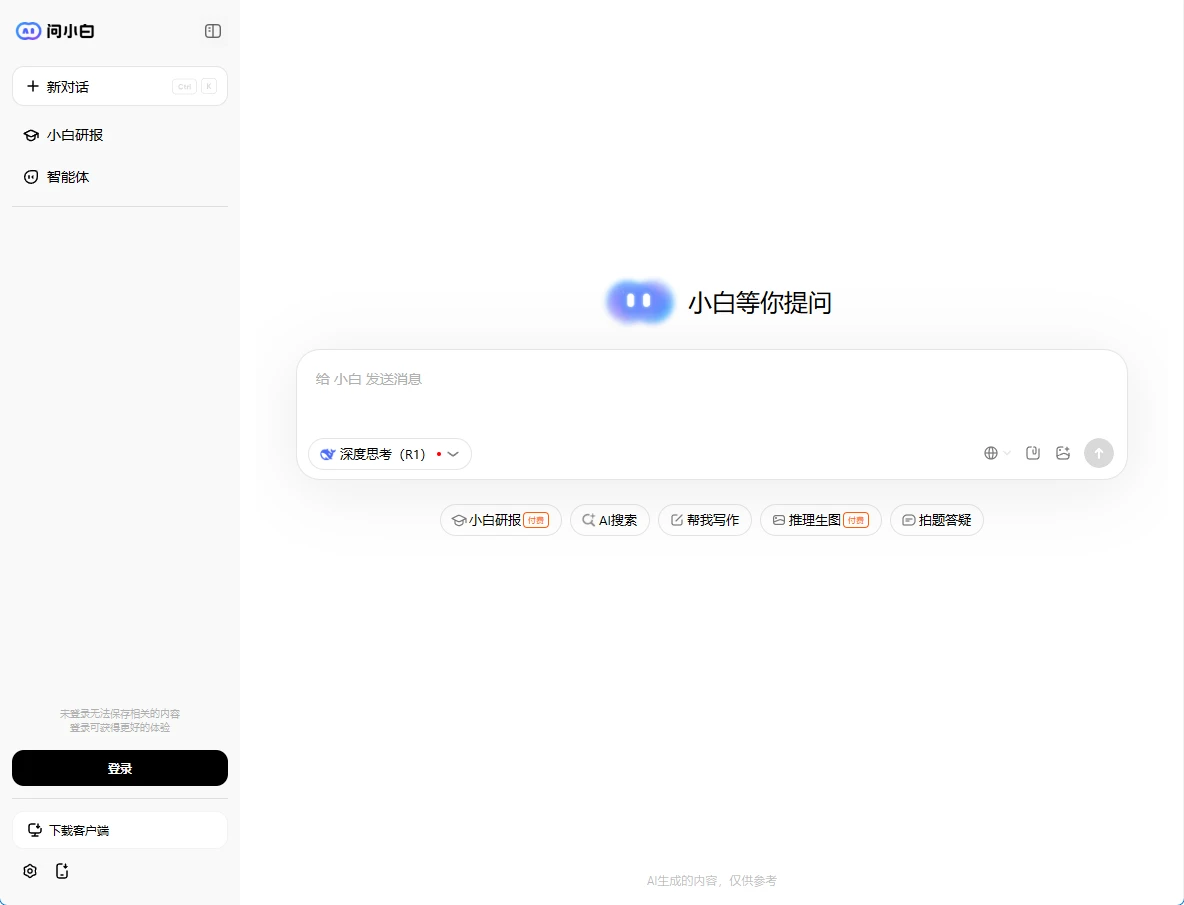Select the 拍题答疑 shortcut chip
This screenshot has height=905, width=1184.
coord(937,520)
